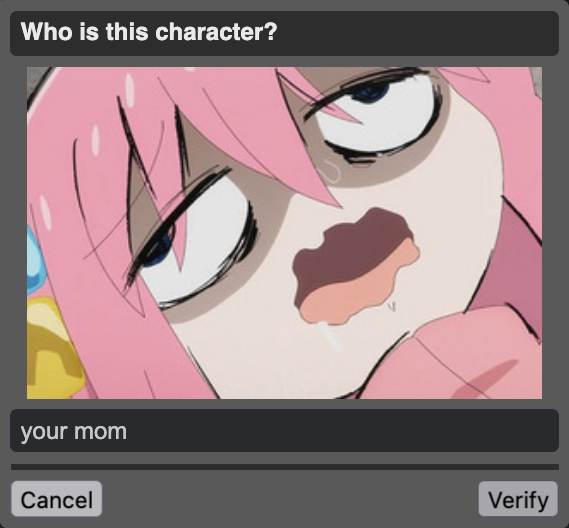Click the yellow hair cube accessory
This screenshot has width=569, height=528.
pos(54,348)
